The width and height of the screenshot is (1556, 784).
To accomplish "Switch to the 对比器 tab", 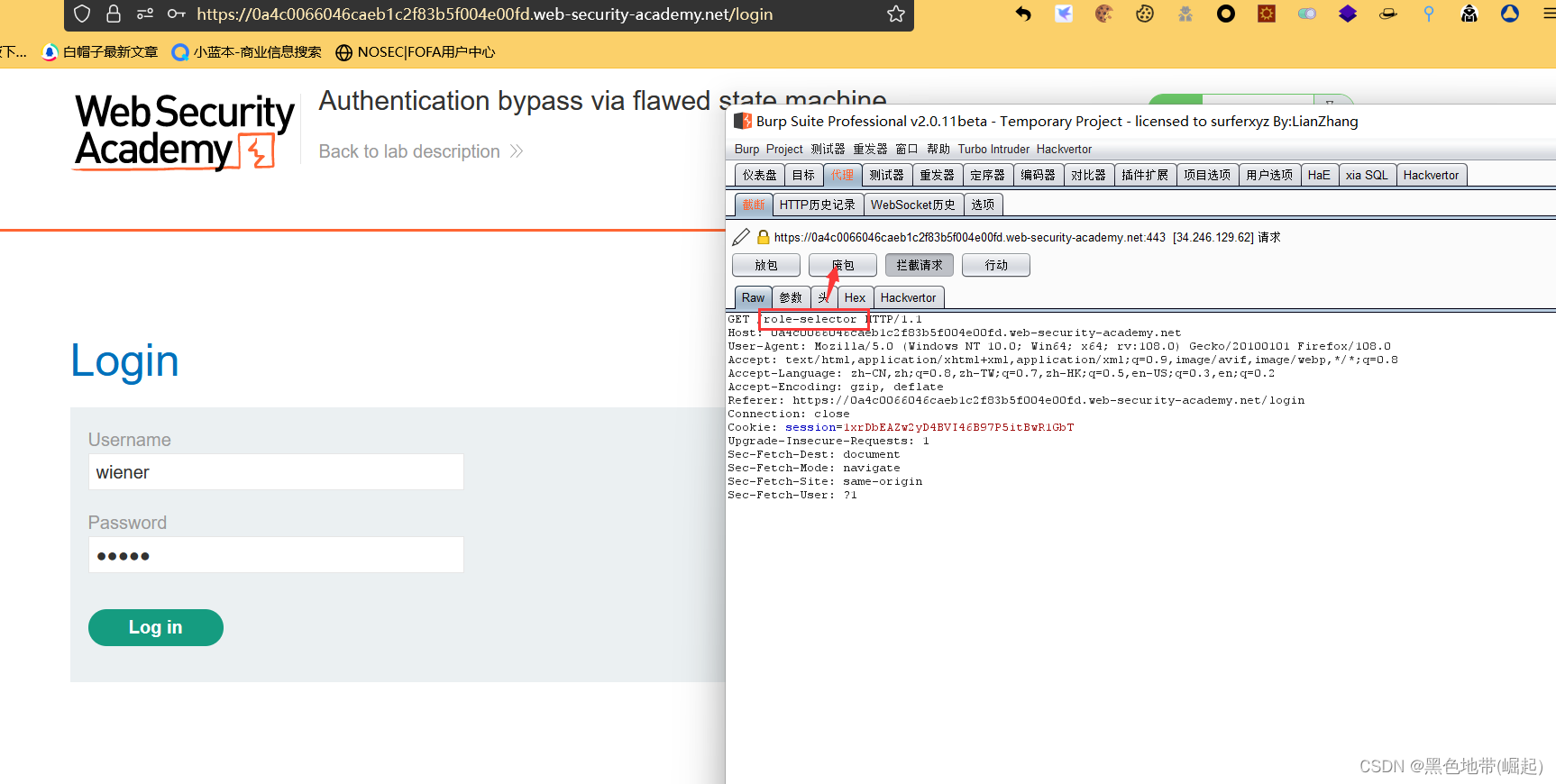I will tap(1089, 175).
